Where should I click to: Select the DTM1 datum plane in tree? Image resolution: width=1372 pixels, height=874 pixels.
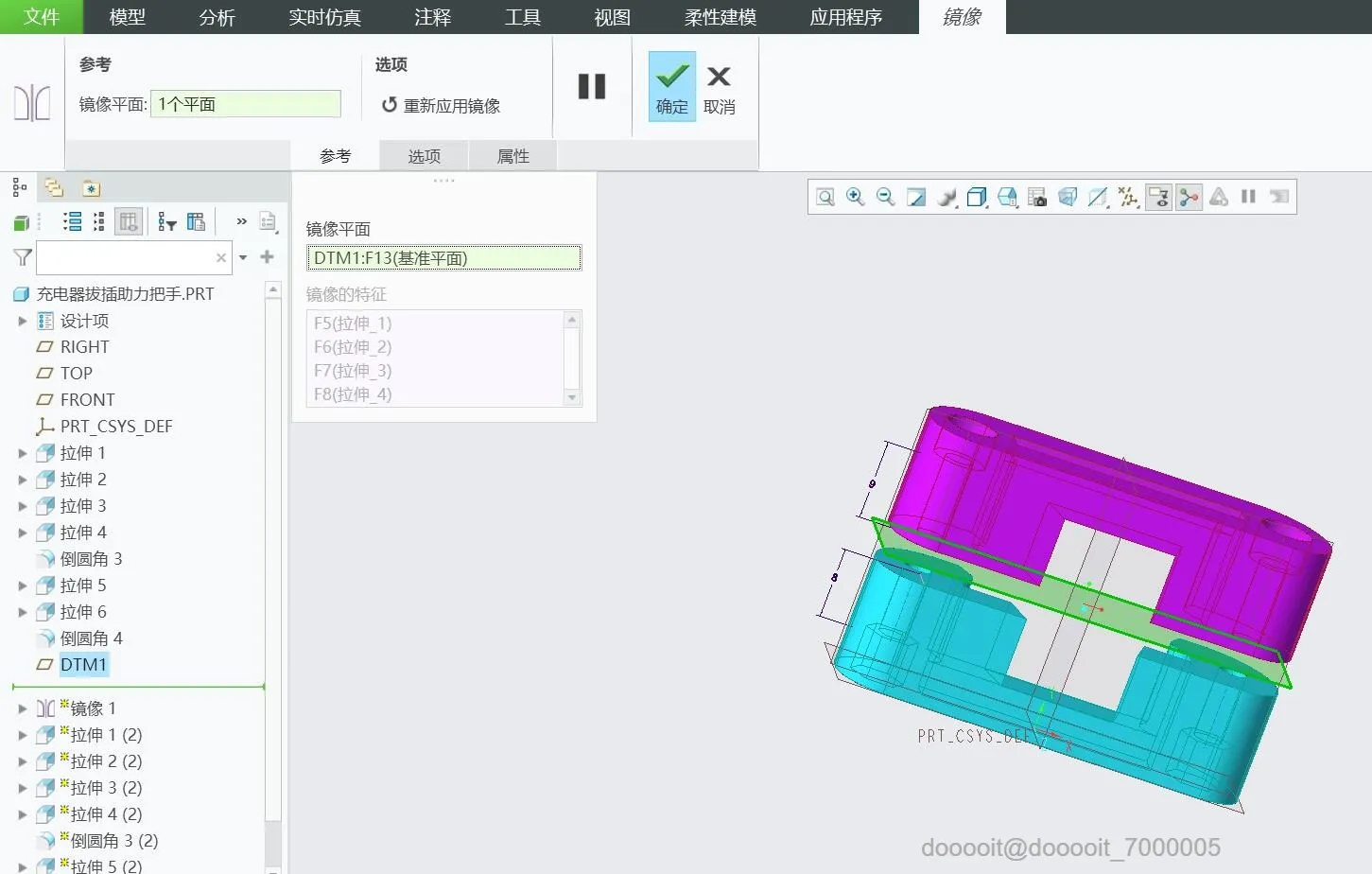pyautogui.click(x=84, y=665)
